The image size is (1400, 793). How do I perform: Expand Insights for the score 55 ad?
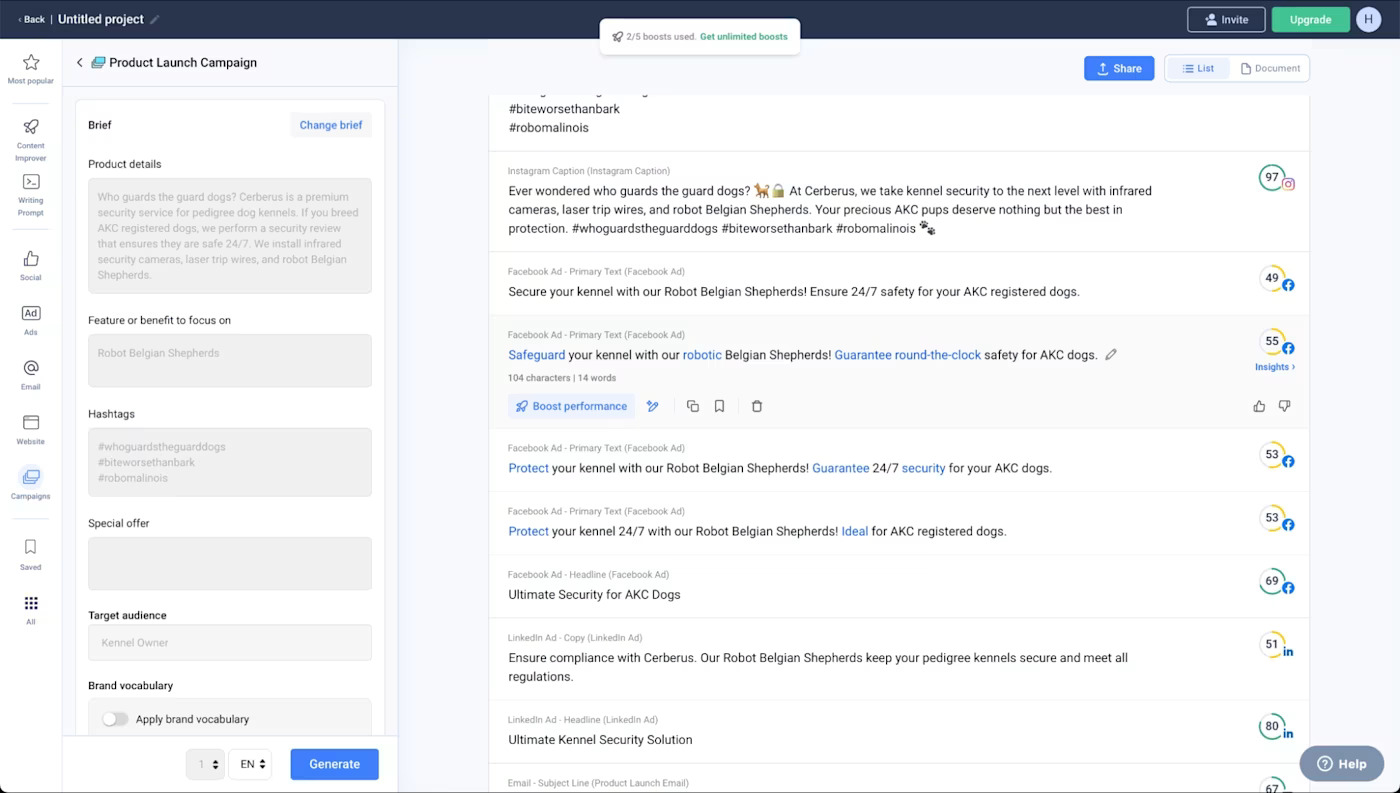point(1274,367)
